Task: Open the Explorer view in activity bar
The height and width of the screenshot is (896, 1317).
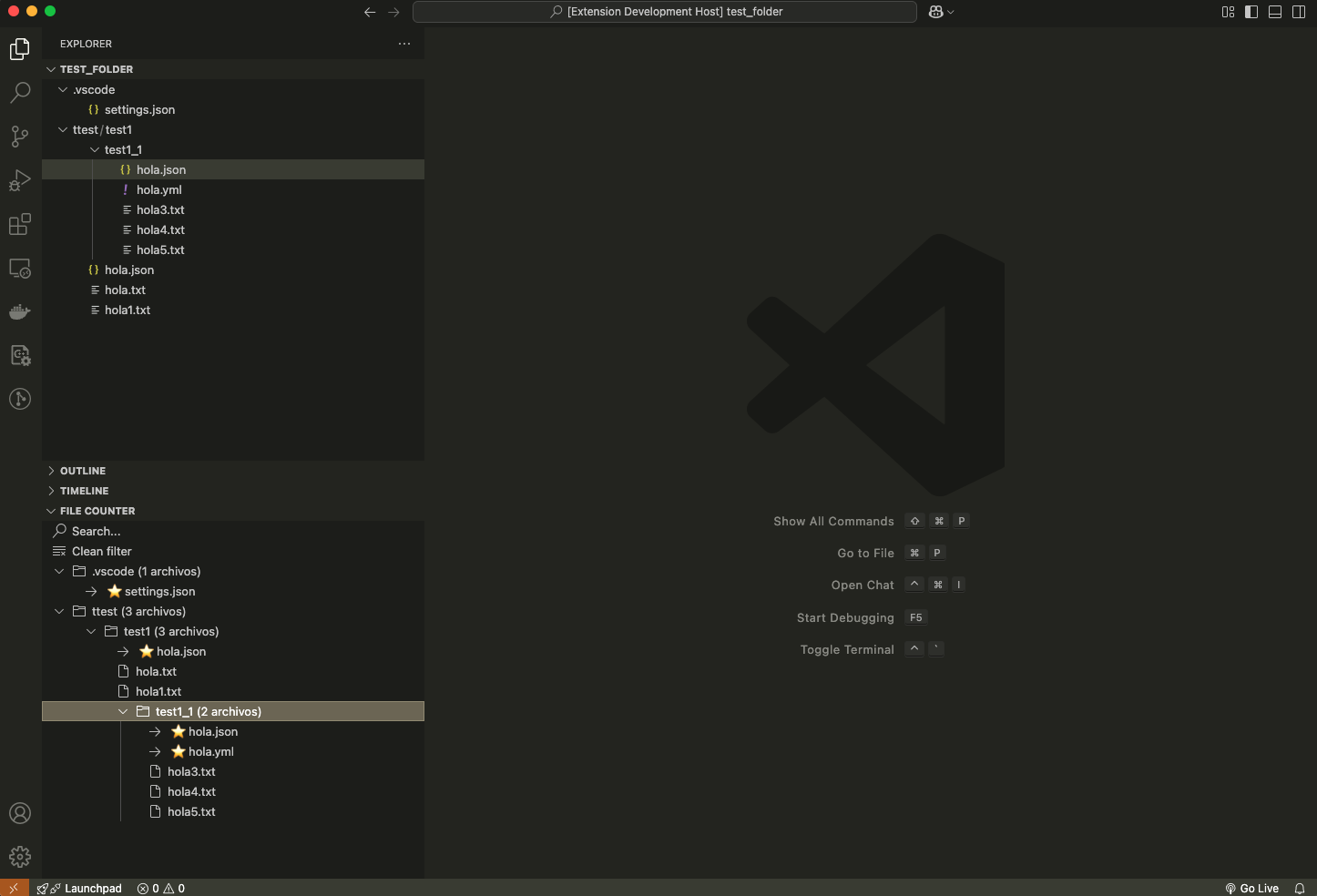Action: 20,48
